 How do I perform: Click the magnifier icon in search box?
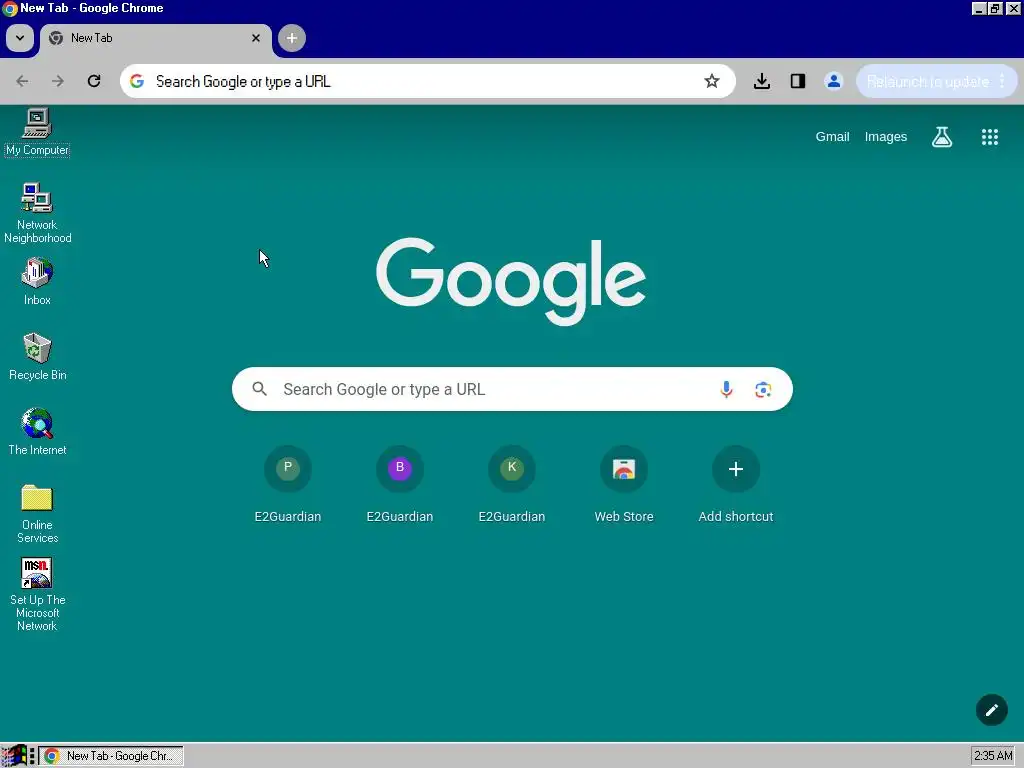point(259,389)
